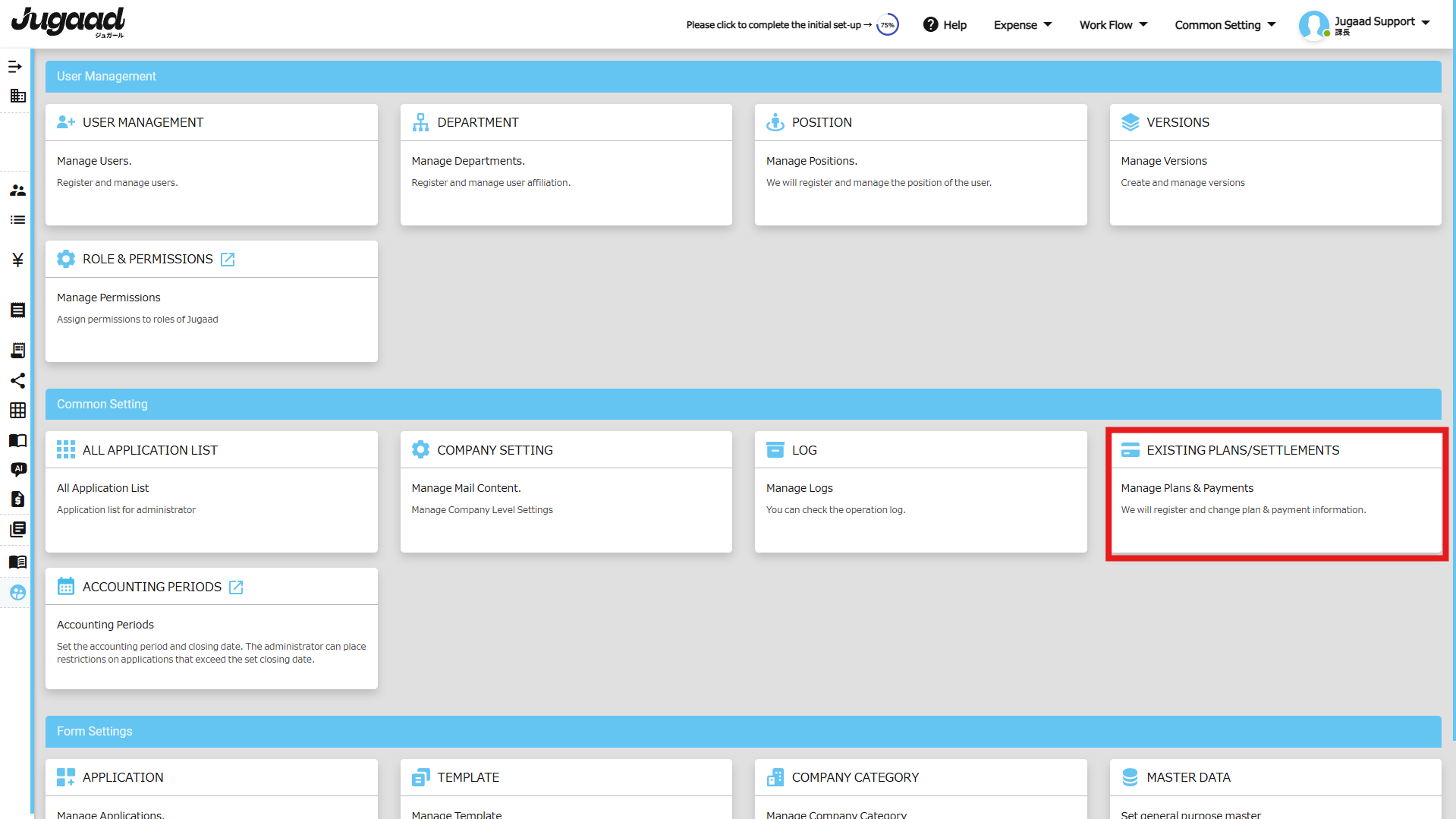The height and width of the screenshot is (819, 1456).
Task: Expand the Work Flow dropdown menu
Action: (1113, 25)
